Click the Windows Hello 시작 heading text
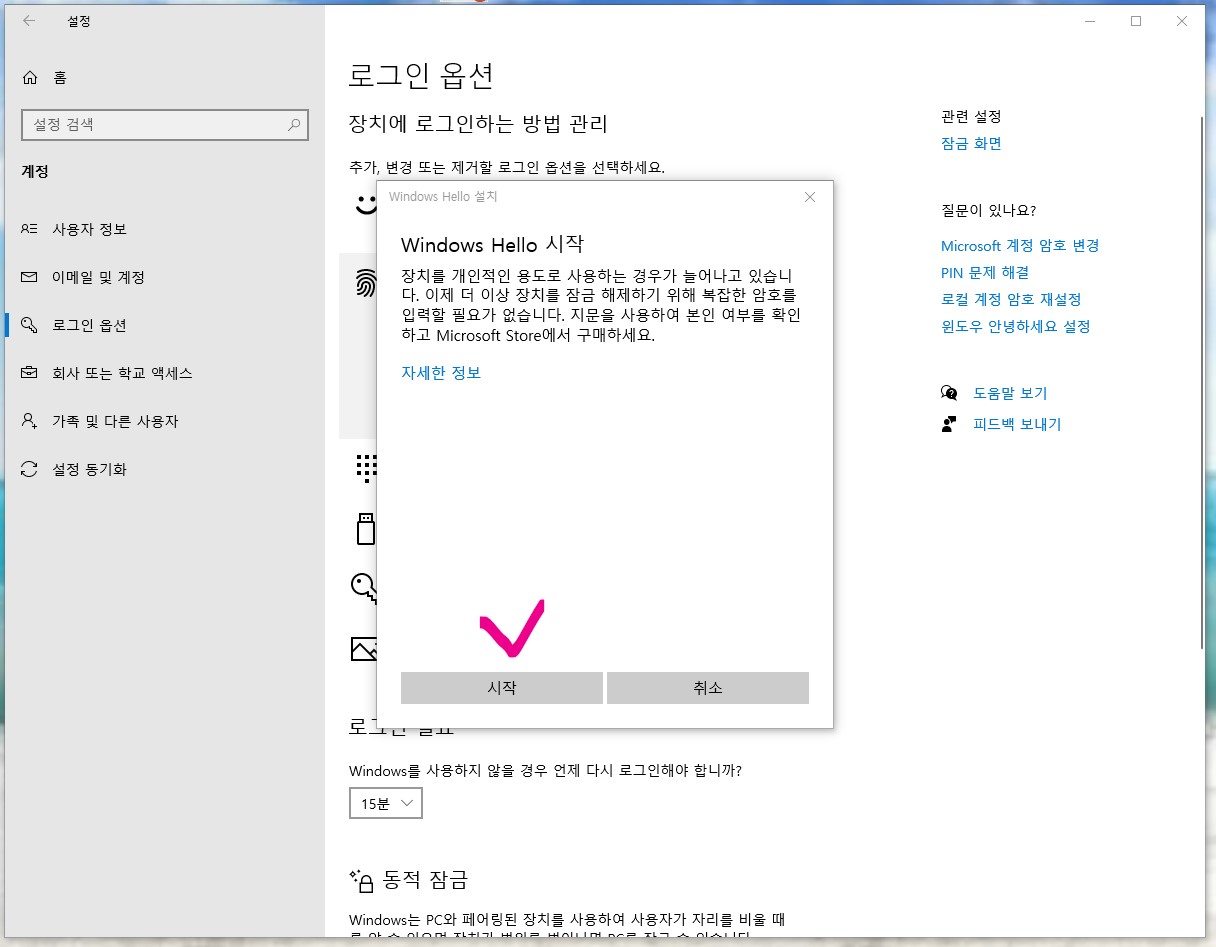Viewport: 1216px width, 947px height. tap(492, 245)
